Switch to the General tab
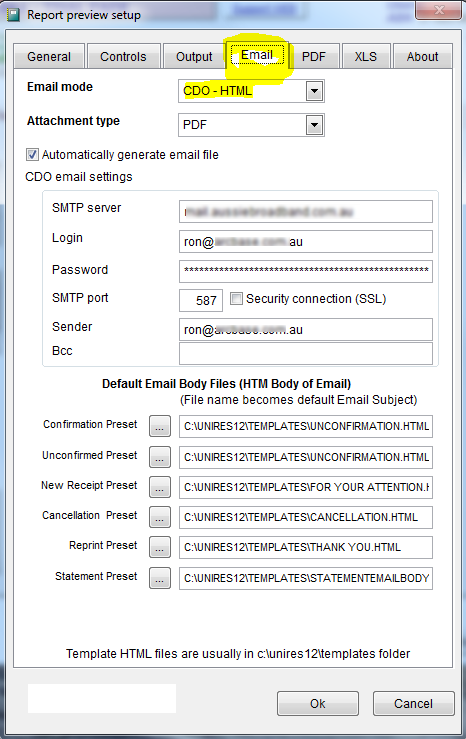466x739 pixels. click(49, 57)
